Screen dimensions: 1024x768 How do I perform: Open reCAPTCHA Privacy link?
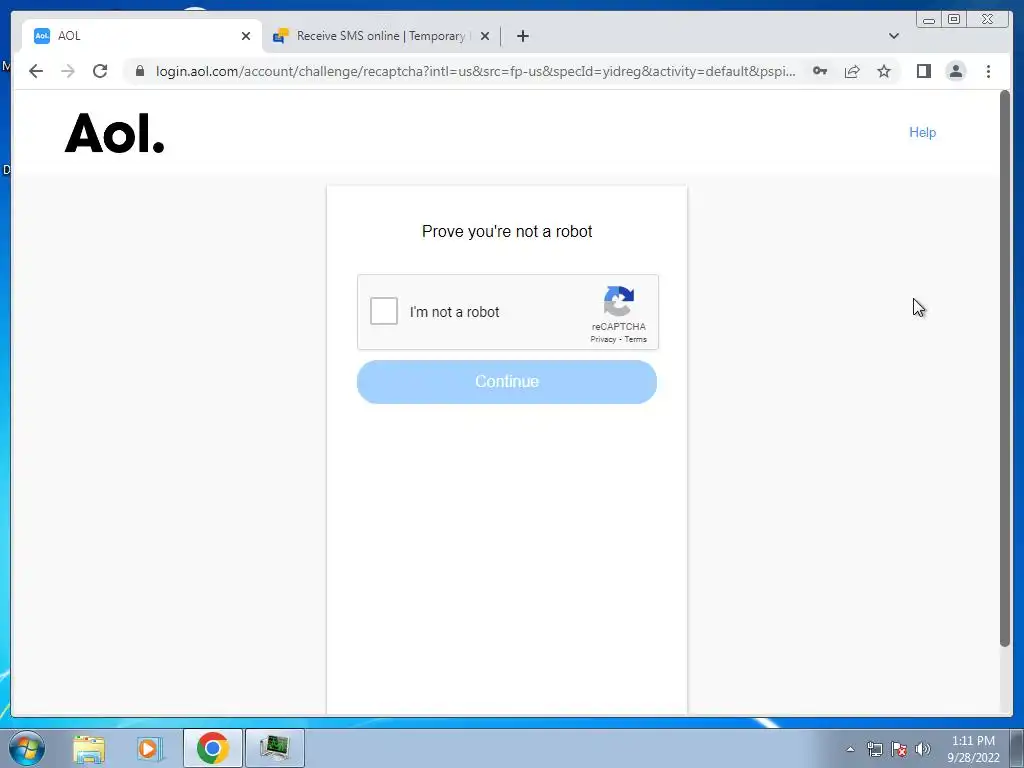coord(603,340)
